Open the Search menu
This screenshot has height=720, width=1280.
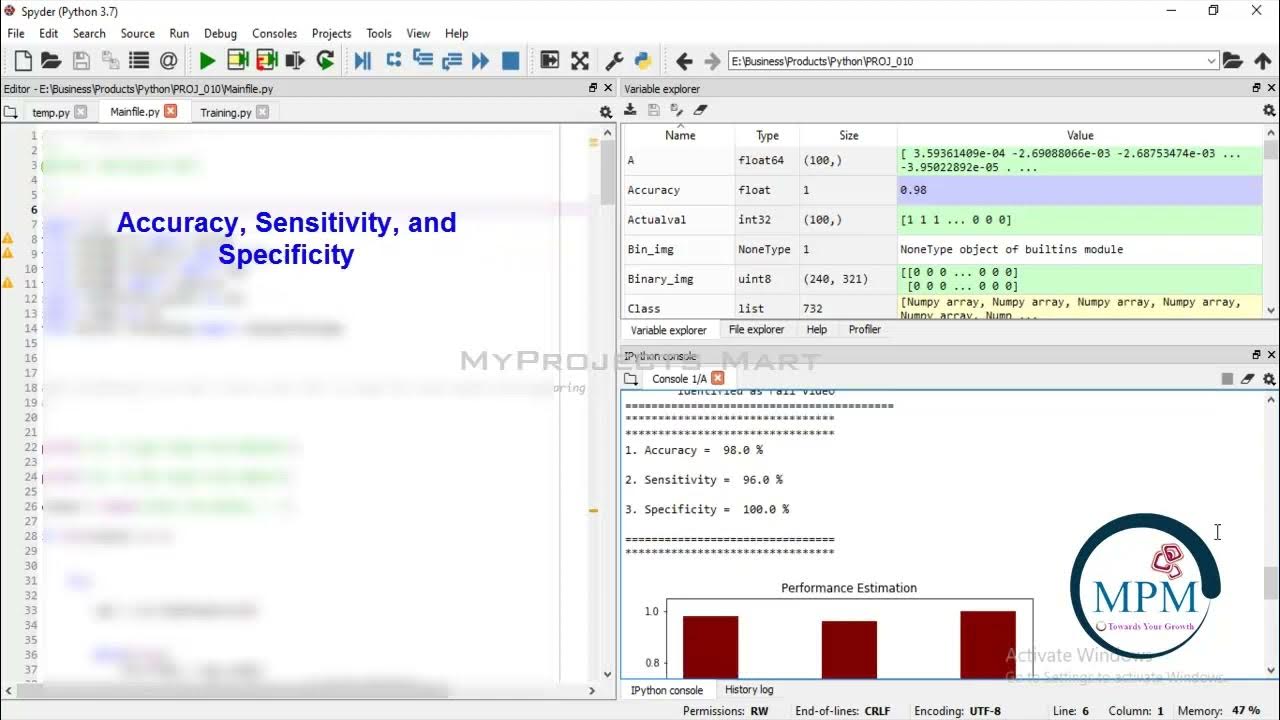89,33
